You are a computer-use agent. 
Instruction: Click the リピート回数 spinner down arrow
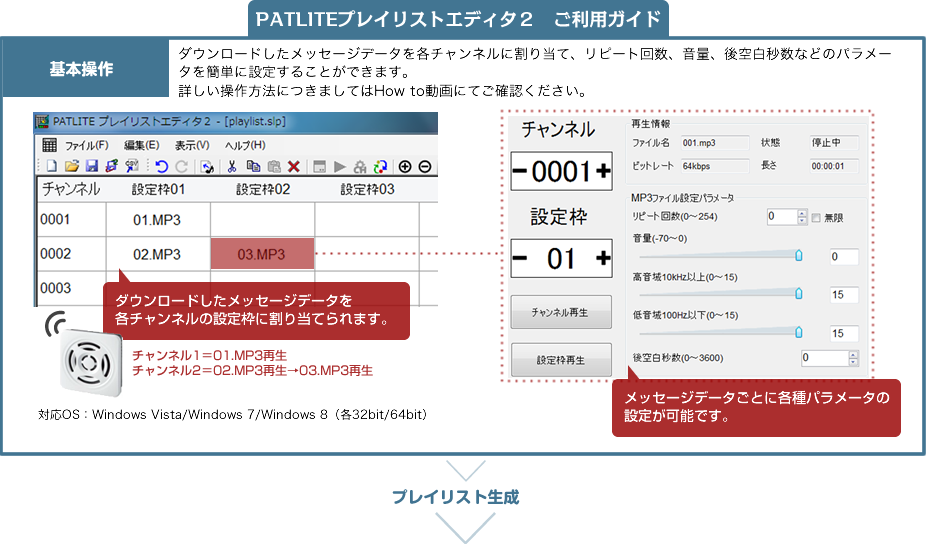[802, 220]
